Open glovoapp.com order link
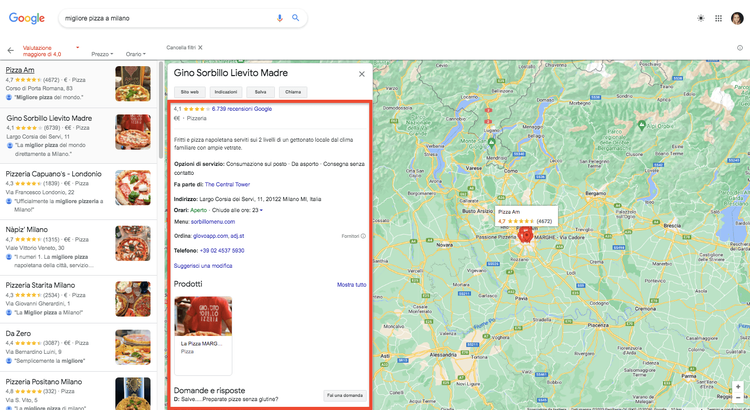The width and height of the screenshot is (750, 410). click(x=210, y=236)
